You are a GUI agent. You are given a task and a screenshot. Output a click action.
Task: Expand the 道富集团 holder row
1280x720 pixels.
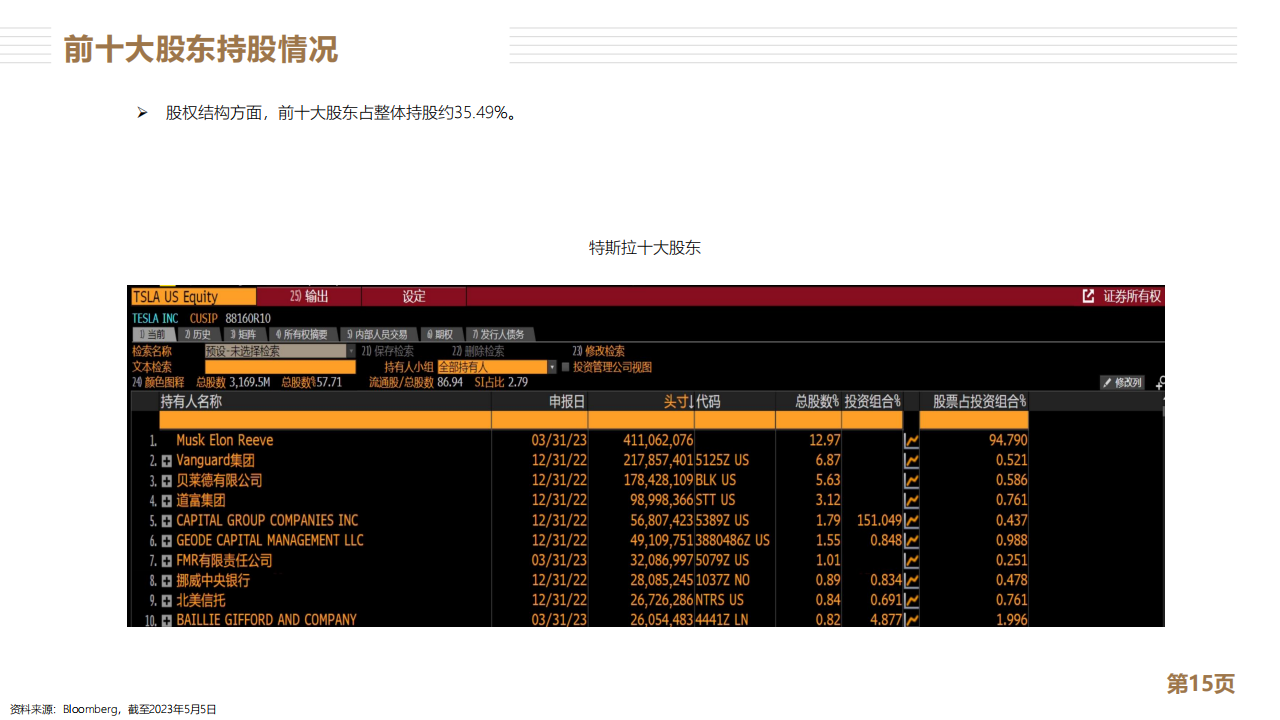pos(167,501)
